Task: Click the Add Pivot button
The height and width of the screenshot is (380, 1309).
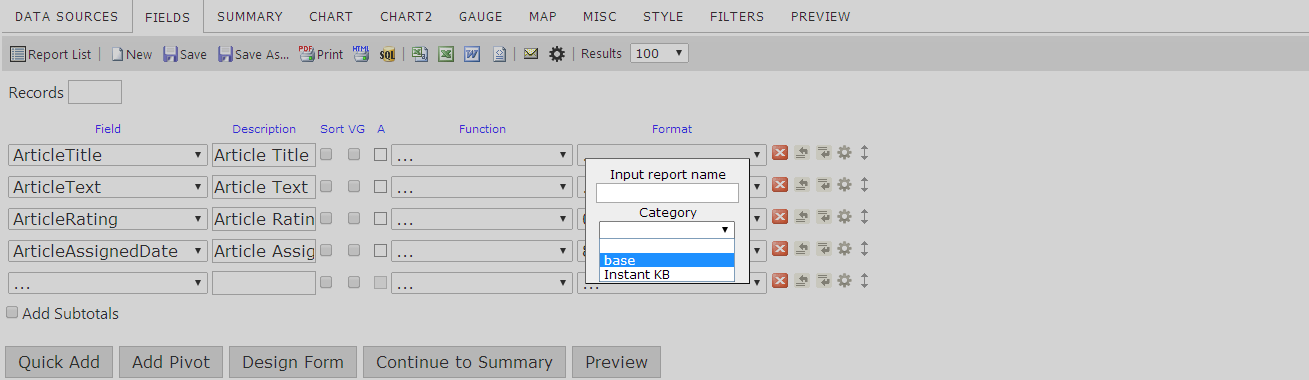Action: tap(171, 362)
